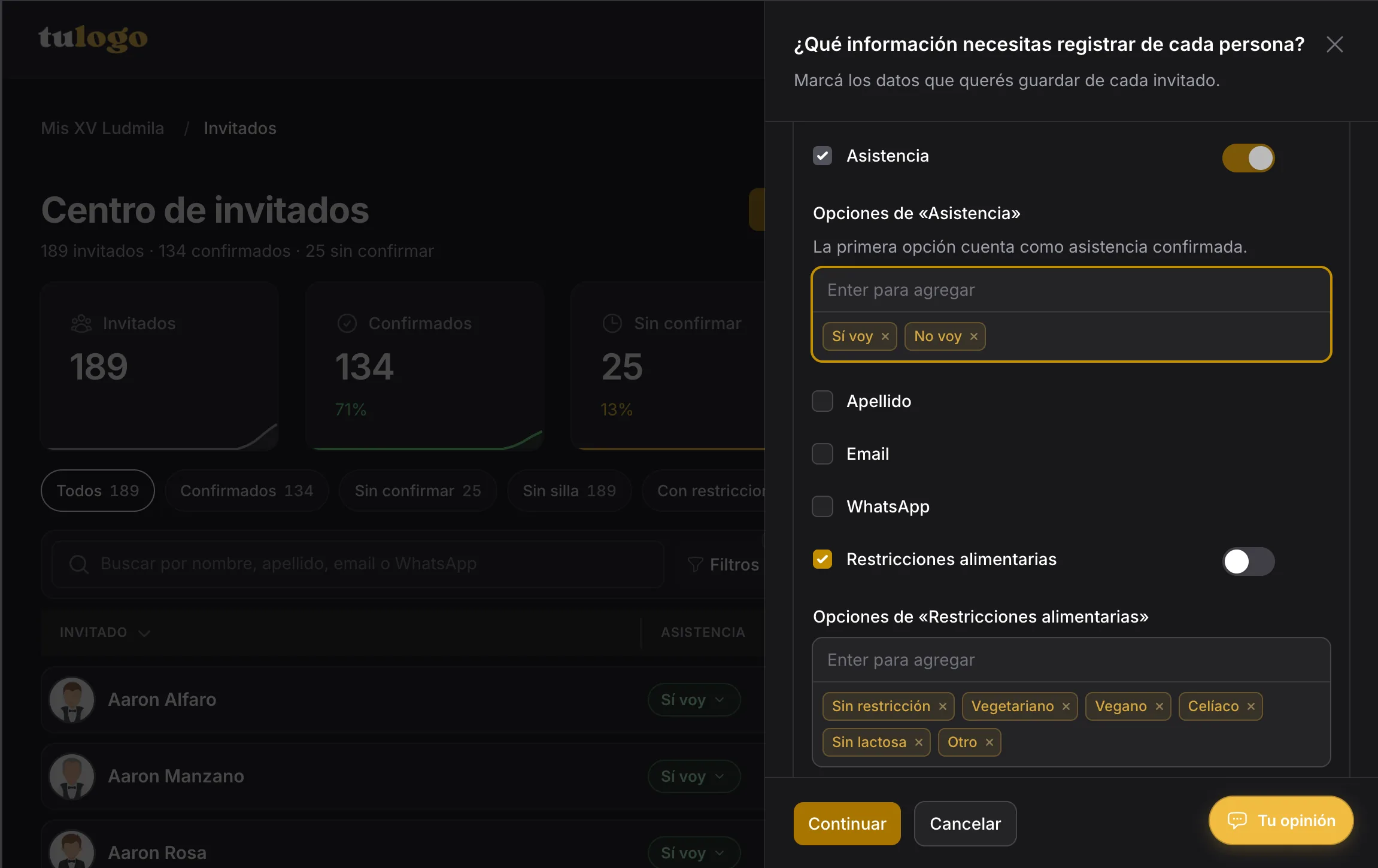Click the Sin confirmar clock icon
The image size is (1378, 868).
(x=612, y=324)
